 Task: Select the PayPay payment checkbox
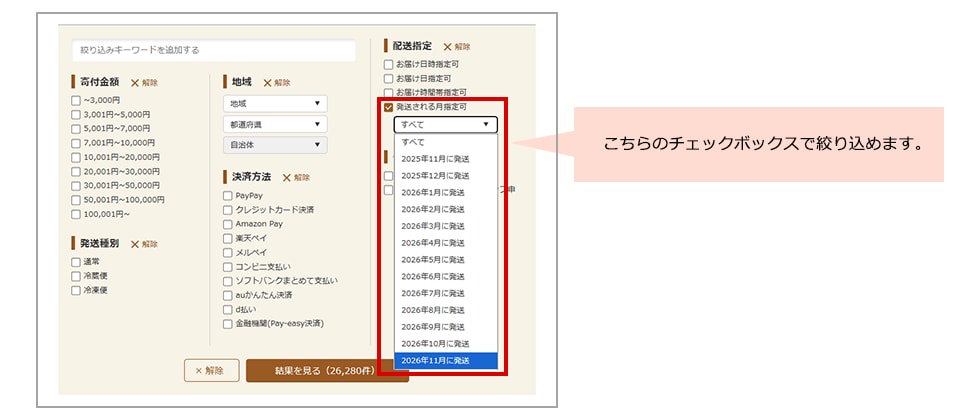tap(228, 196)
